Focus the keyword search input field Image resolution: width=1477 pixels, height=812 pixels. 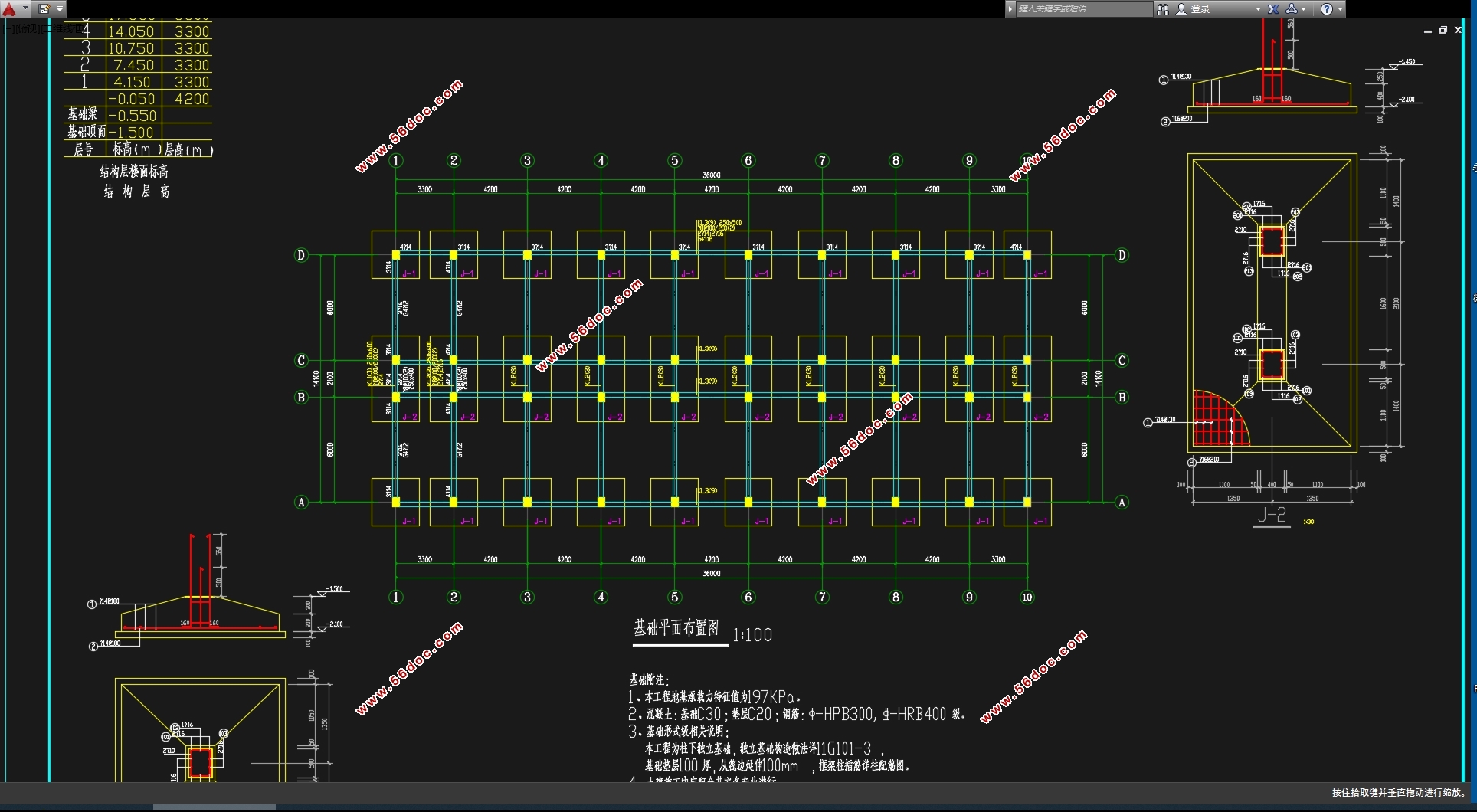click(1083, 8)
